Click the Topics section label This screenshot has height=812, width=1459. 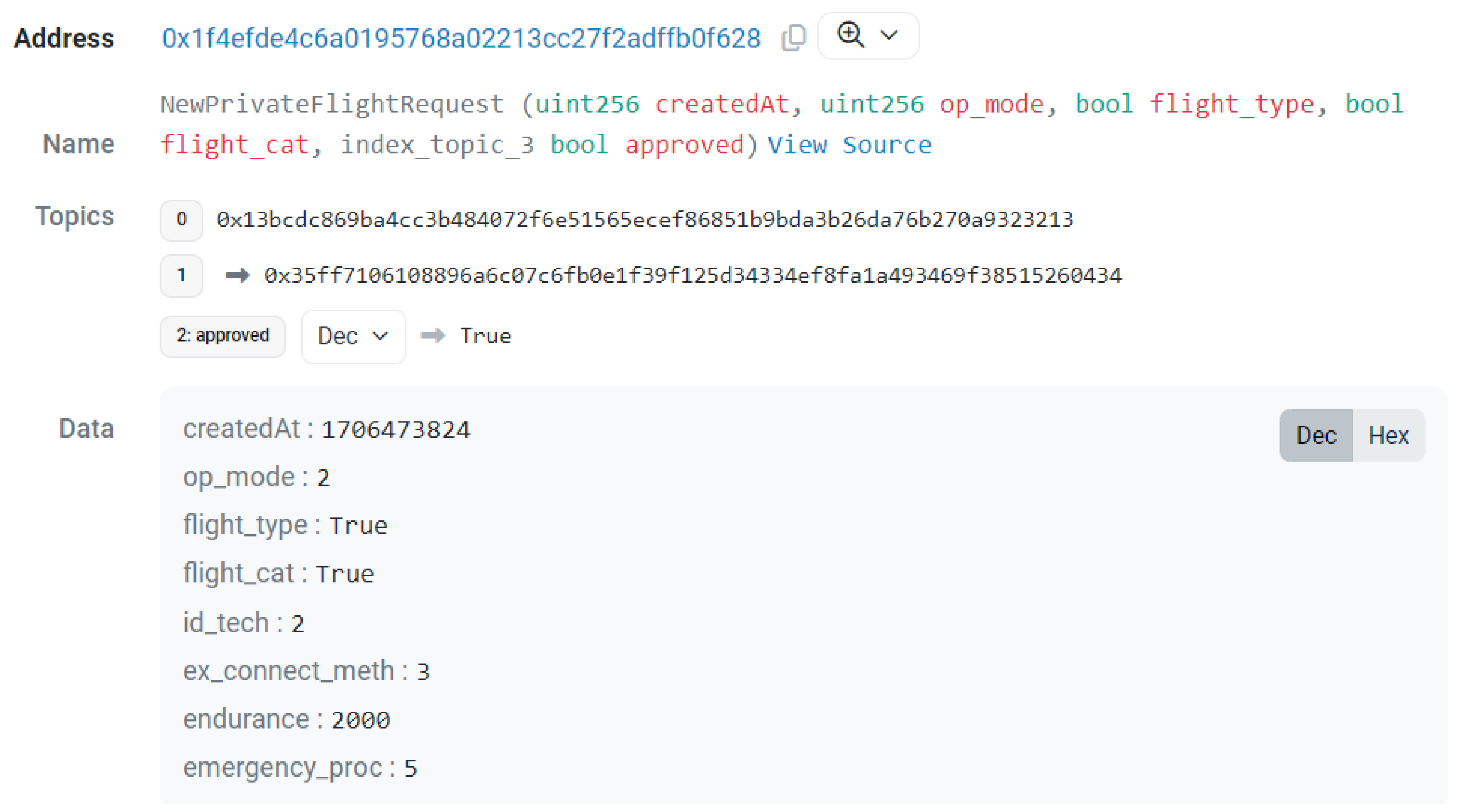coord(76,216)
